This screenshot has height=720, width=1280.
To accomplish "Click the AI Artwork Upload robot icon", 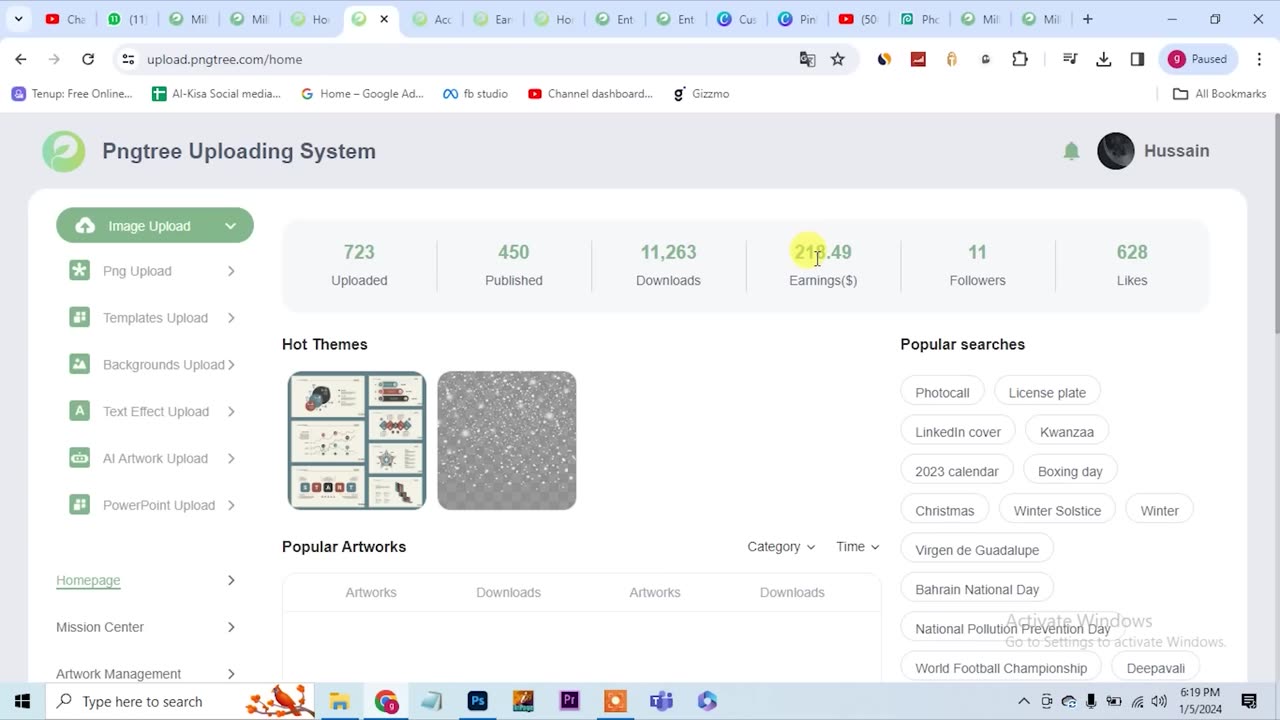I will pyautogui.click(x=79, y=458).
